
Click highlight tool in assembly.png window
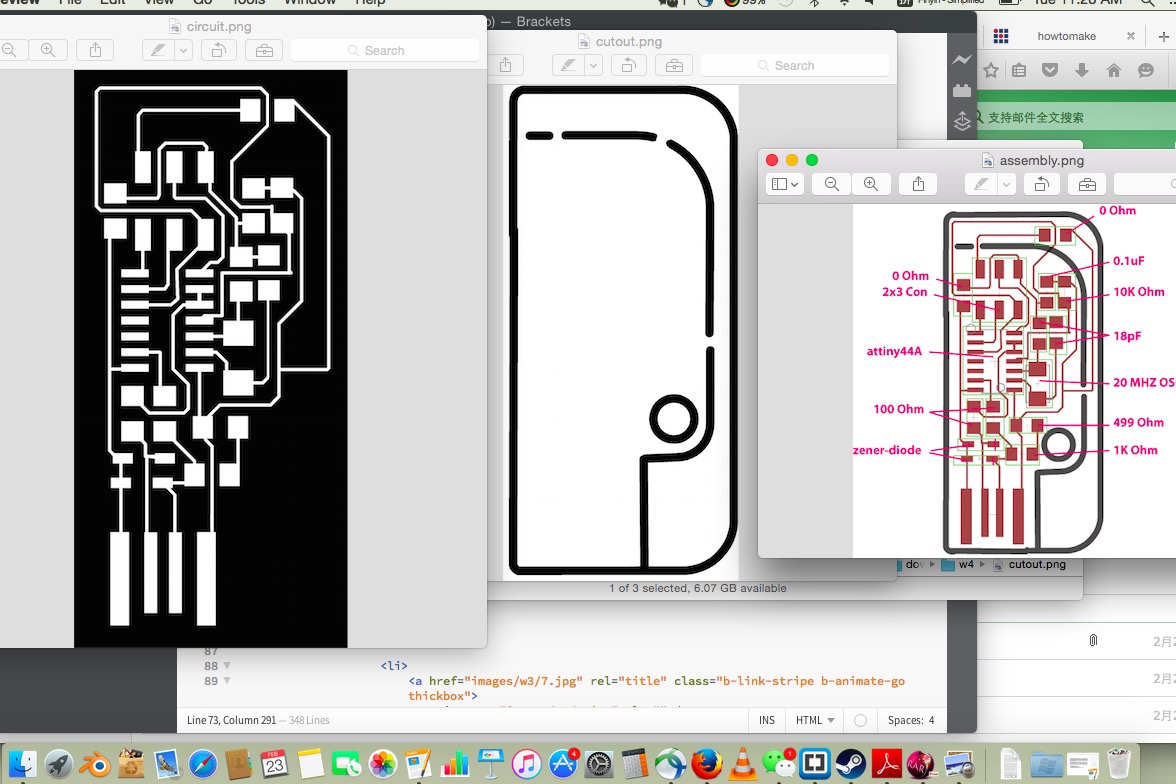[x=981, y=184]
